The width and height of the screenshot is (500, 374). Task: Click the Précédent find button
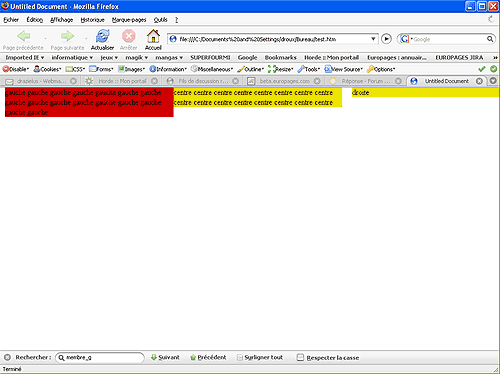pyautogui.click(x=208, y=357)
